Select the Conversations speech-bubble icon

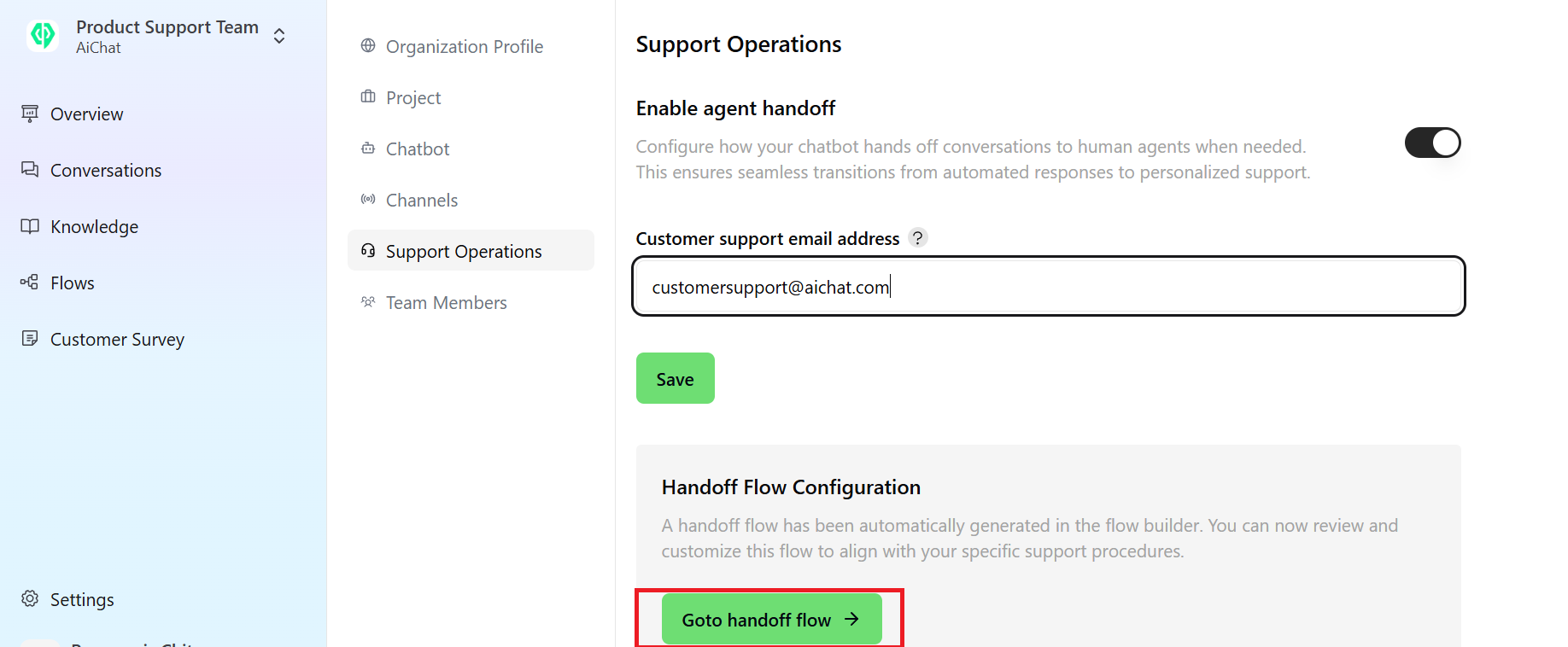(x=29, y=169)
